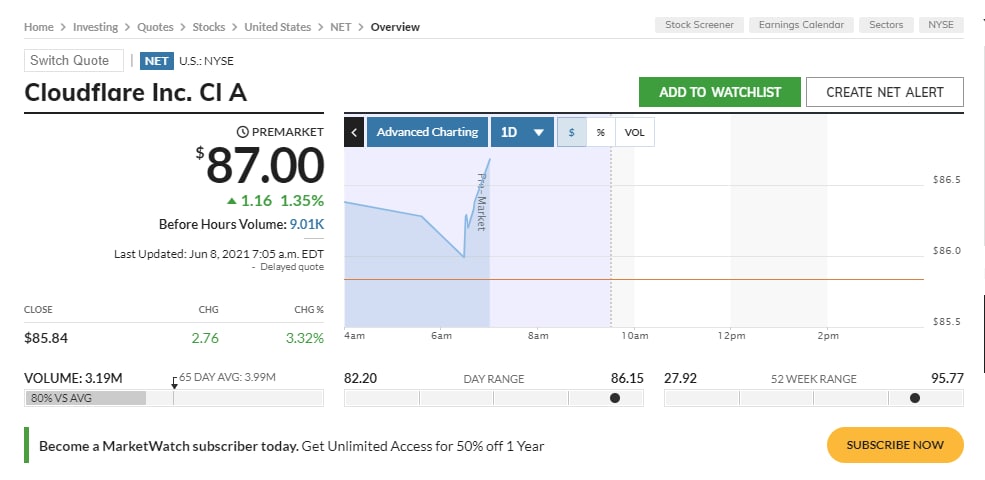This screenshot has width=985, height=480.
Task: Click the 1.35% premarket change percent
Action: 302,201
